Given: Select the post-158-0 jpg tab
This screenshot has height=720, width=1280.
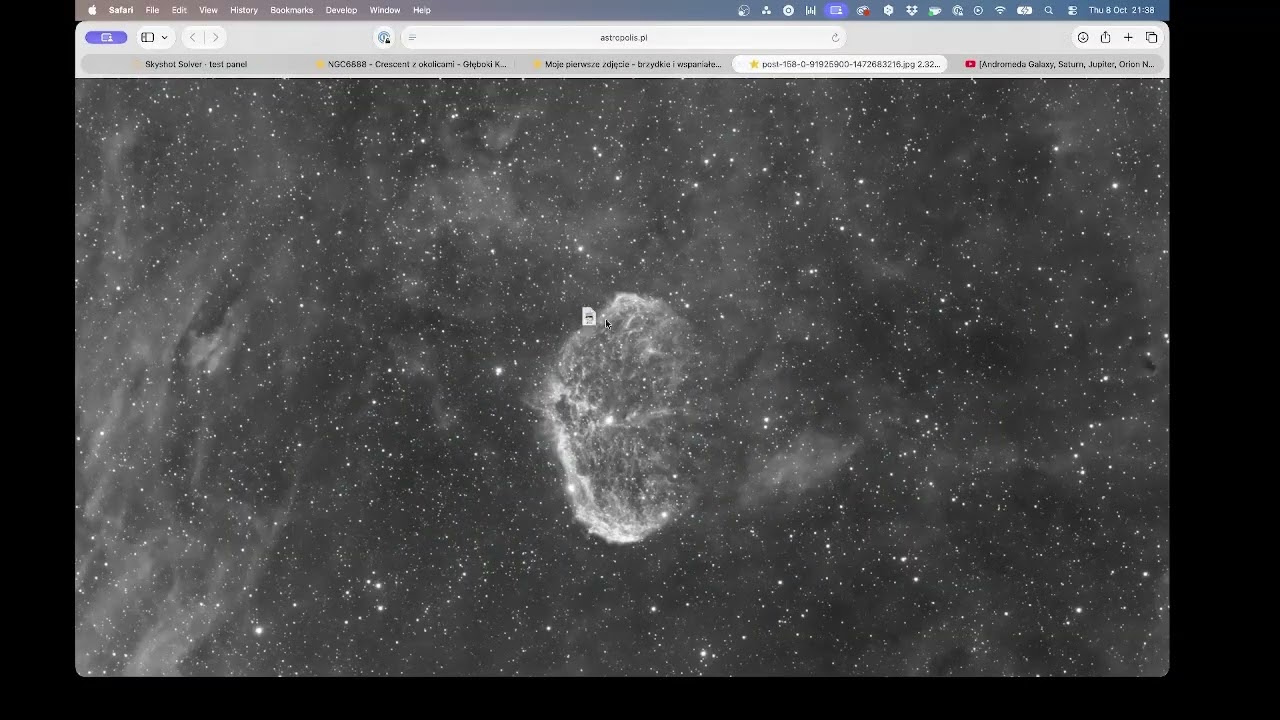Looking at the screenshot, I should pyautogui.click(x=840, y=64).
